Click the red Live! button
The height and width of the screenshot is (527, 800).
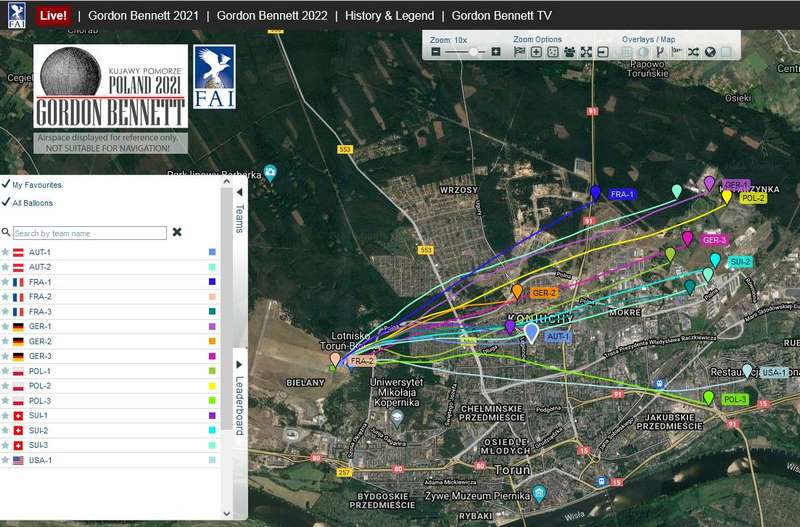(52, 16)
